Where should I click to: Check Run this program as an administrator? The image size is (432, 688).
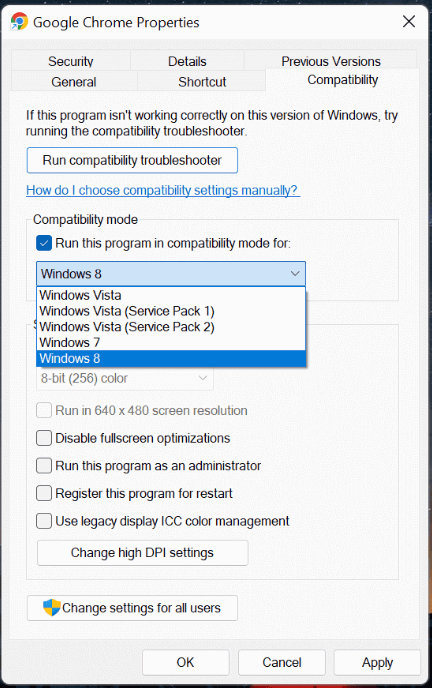(44, 466)
